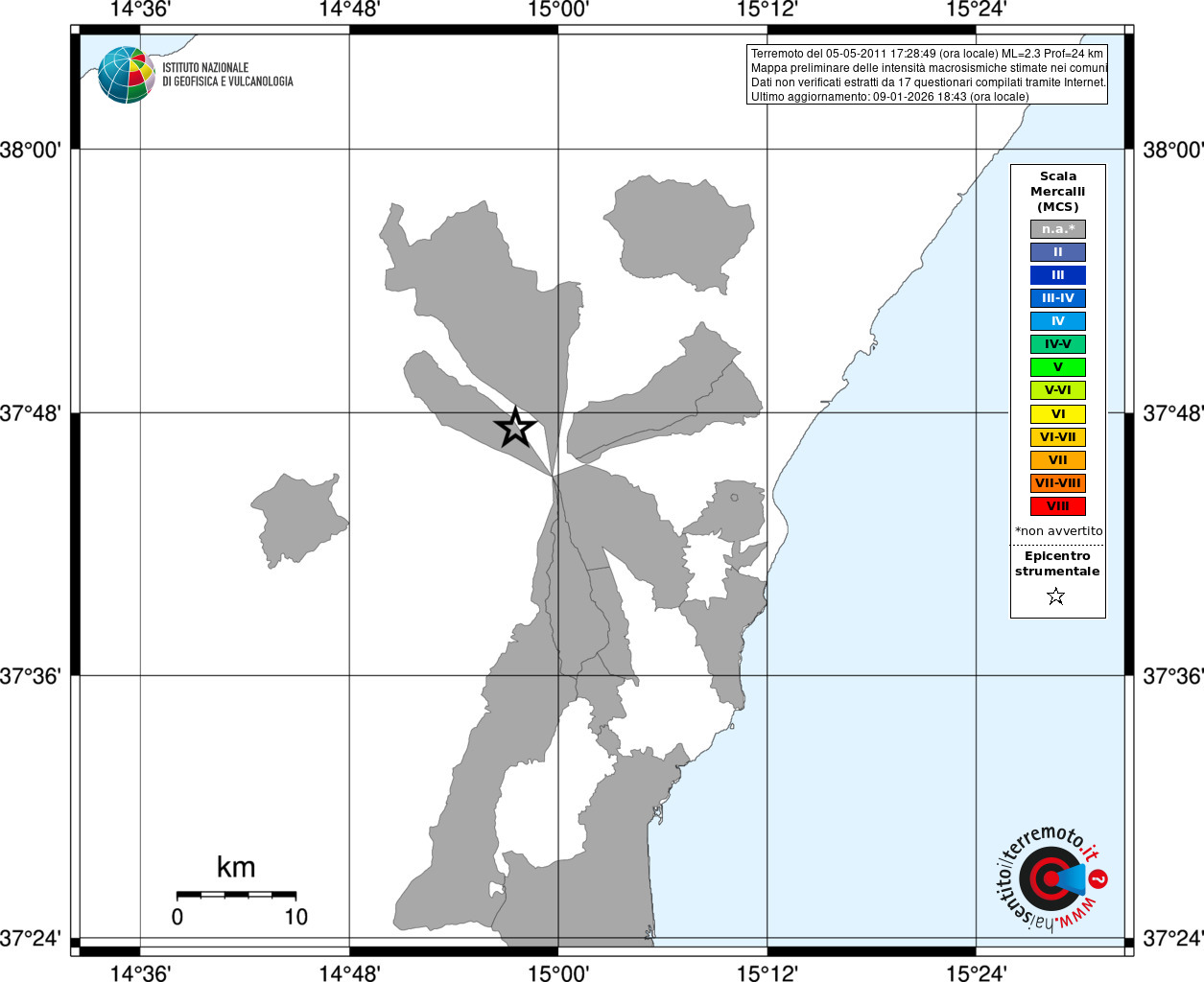The image size is (1204, 982).
Task: Click the earthquake info text box
Action: click(927, 75)
